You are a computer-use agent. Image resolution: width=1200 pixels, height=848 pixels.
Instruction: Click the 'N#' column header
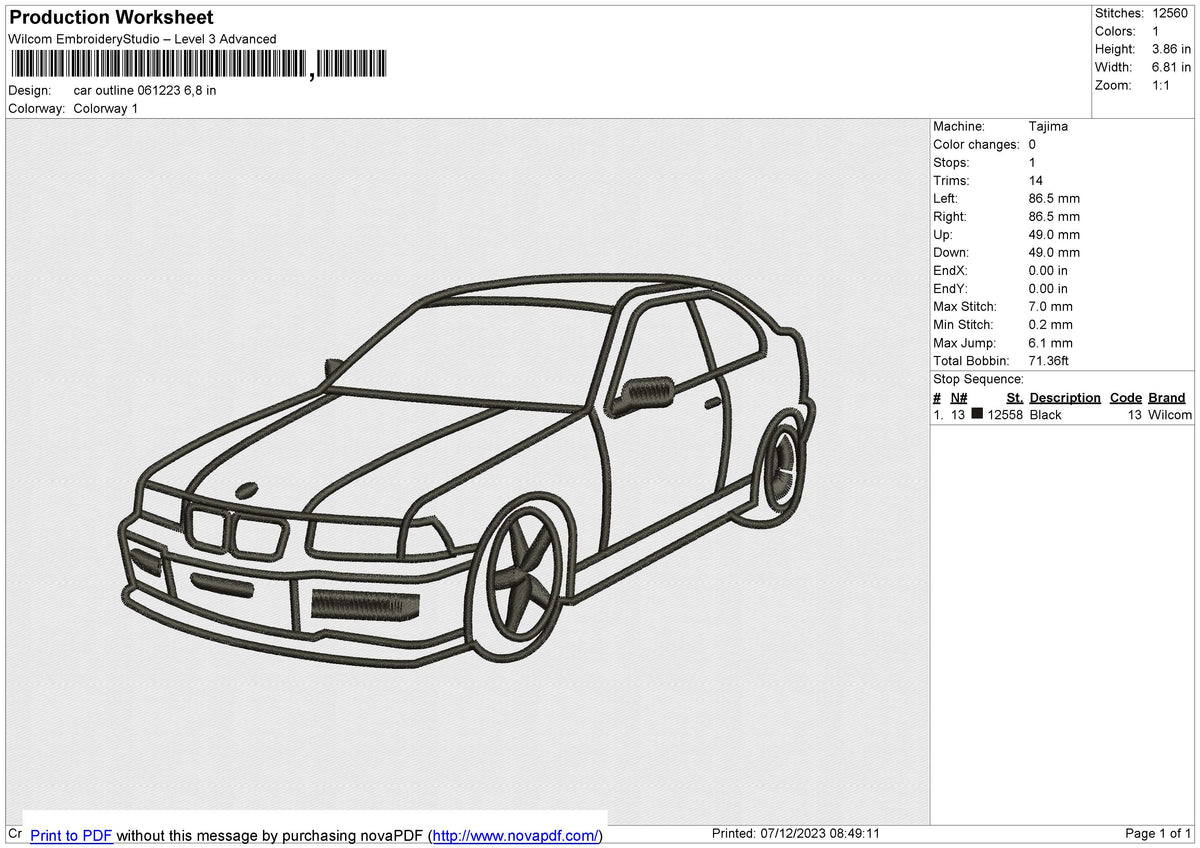pos(958,397)
